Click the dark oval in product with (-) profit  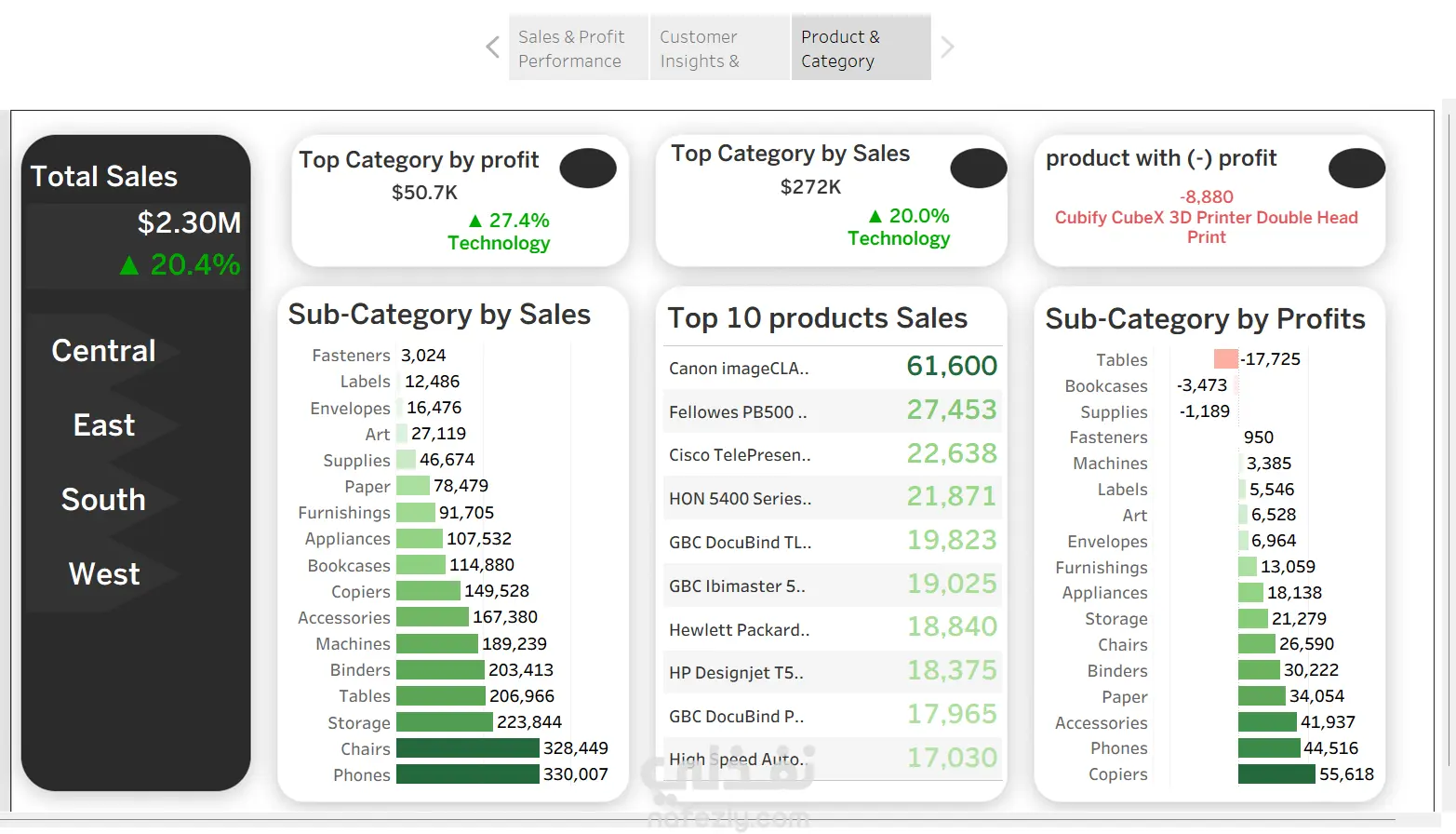tap(1357, 168)
